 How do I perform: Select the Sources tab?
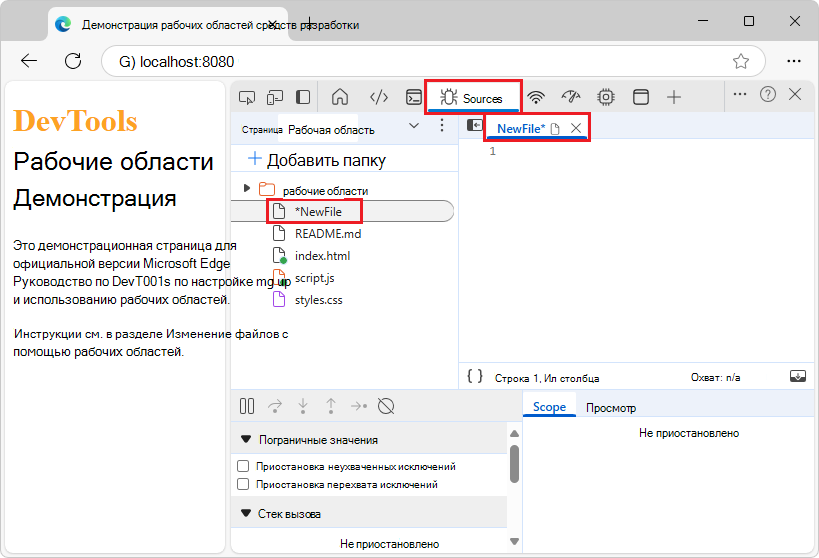pyautogui.click(x=472, y=98)
